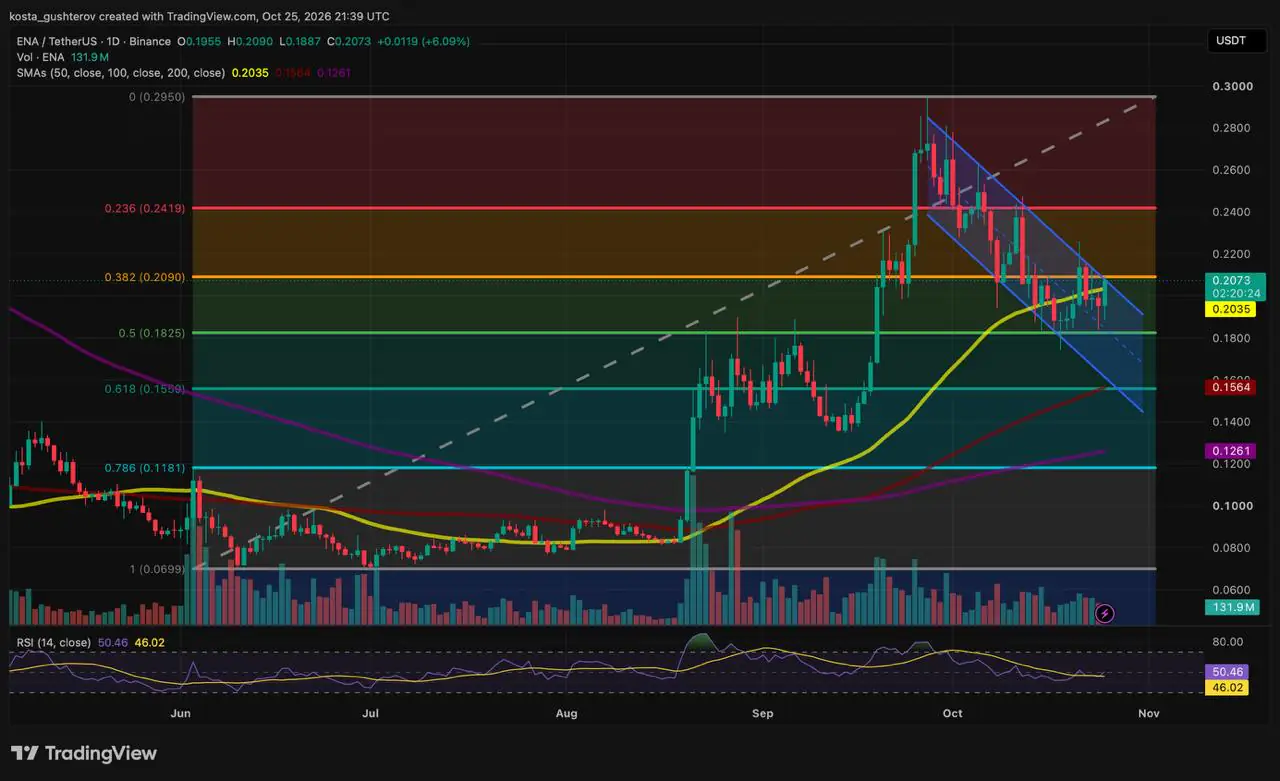Click the Oct label on time axis
Screen dimensions: 1280x781
[x=952, y=713]
